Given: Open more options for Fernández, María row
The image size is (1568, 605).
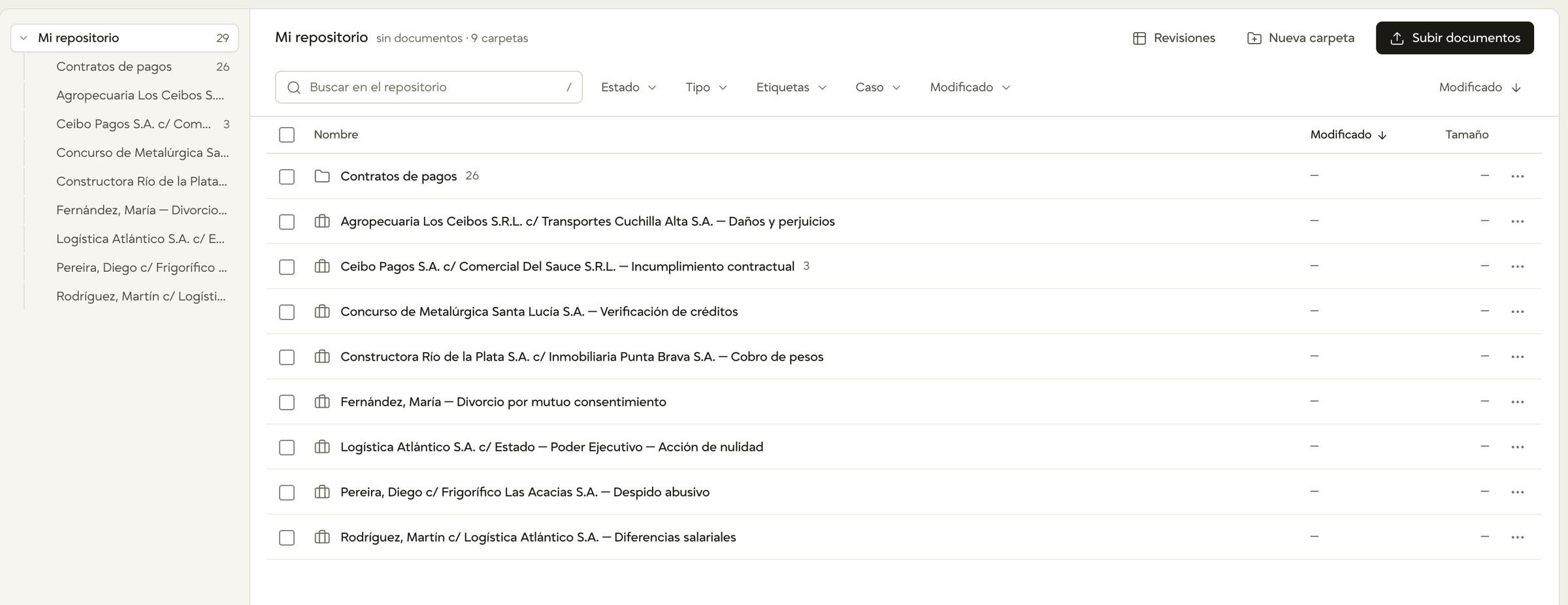Looking at the screenshot, I should 1517,402.
